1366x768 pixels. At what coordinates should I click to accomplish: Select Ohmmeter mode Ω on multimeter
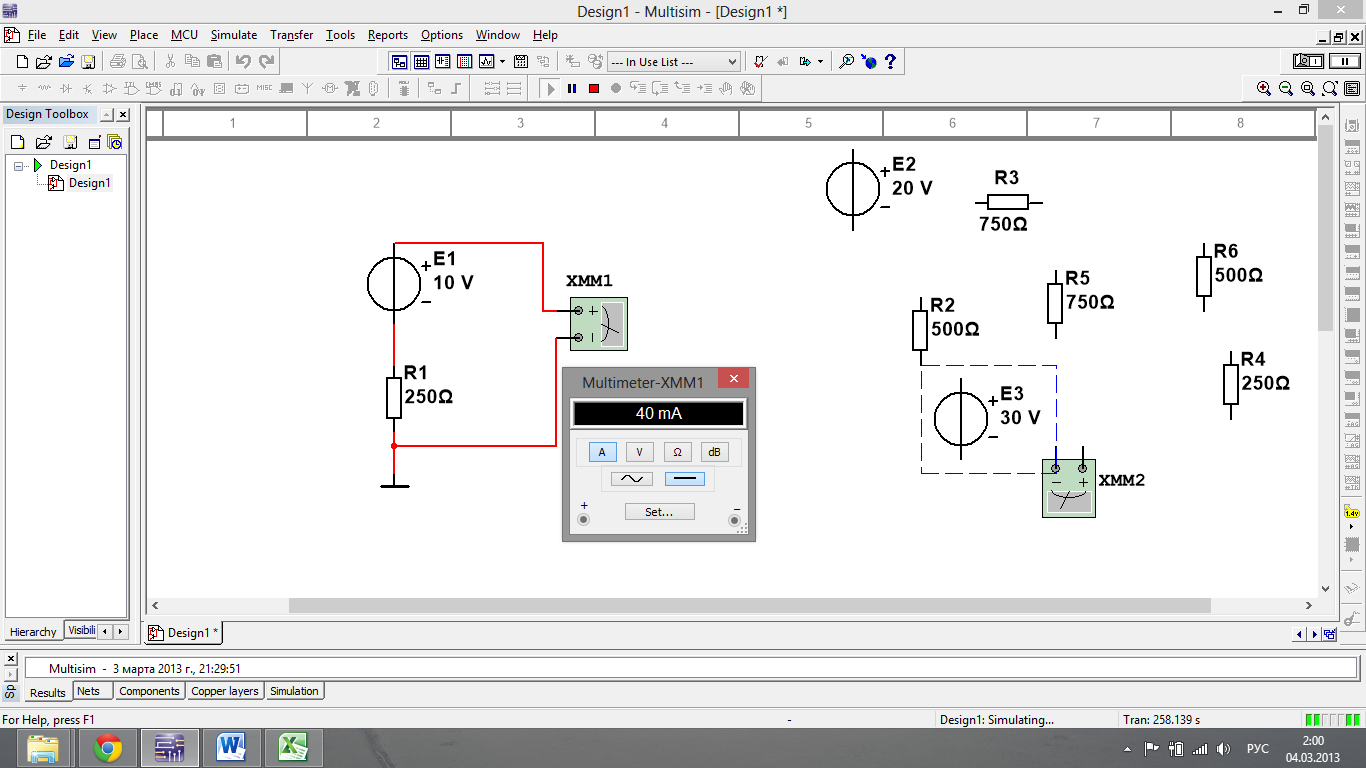(677, 452)
